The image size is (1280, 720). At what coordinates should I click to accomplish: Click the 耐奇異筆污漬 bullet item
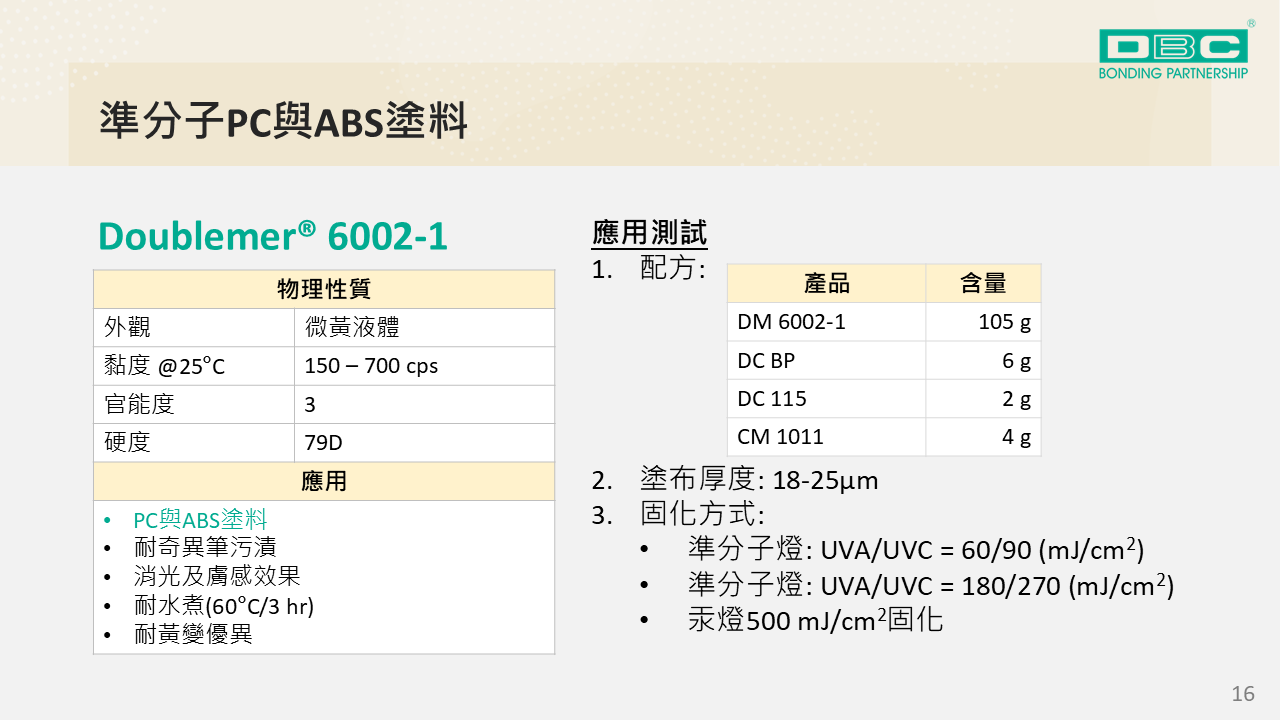pyautogui.click(x=205, y=547)
